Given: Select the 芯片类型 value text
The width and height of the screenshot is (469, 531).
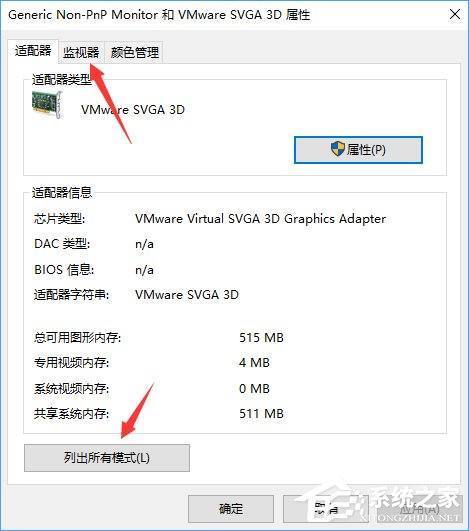Looking at the screenshot, I should pyautogui.click(x=260, y=219).
